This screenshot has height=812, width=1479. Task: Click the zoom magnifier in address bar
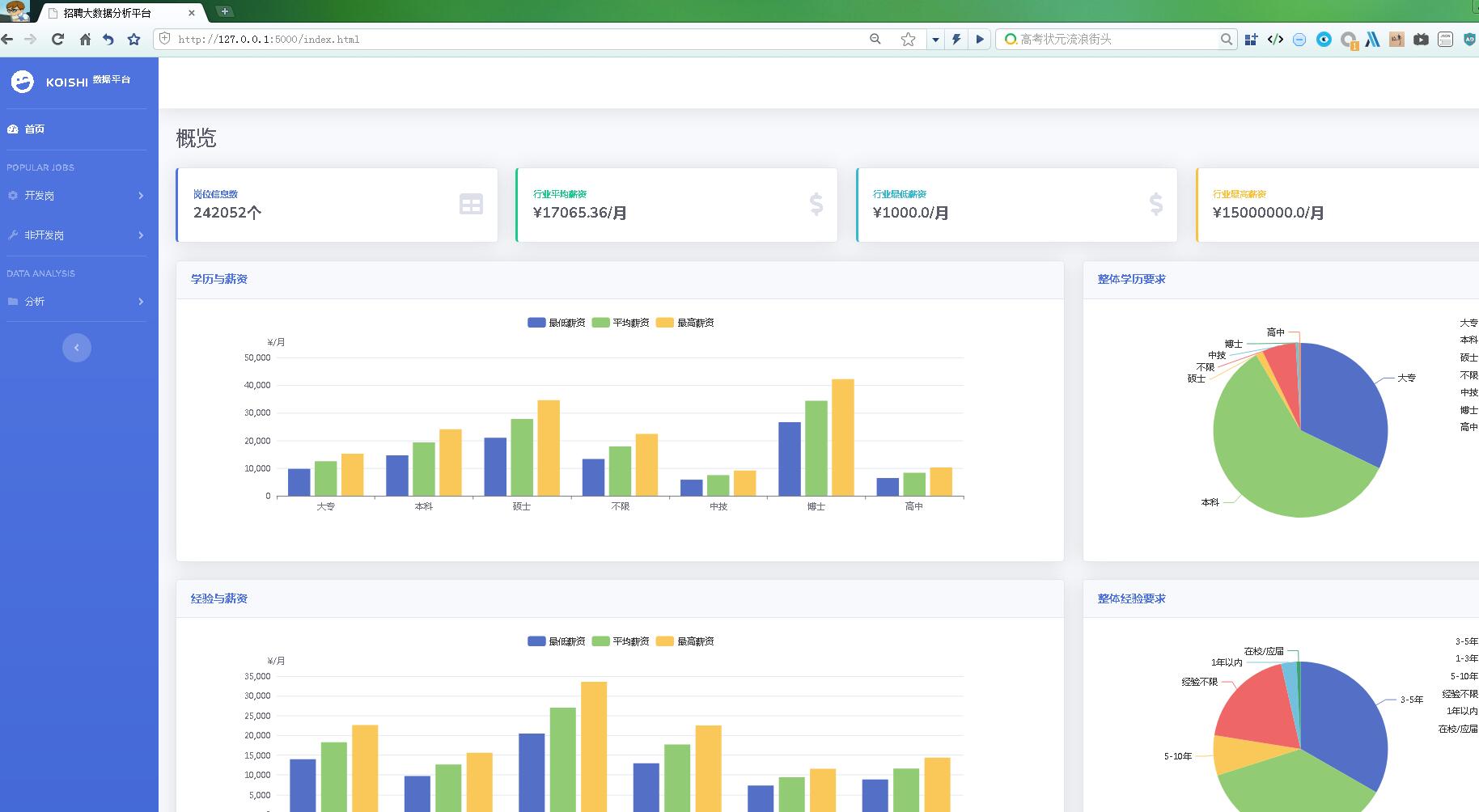875,39
